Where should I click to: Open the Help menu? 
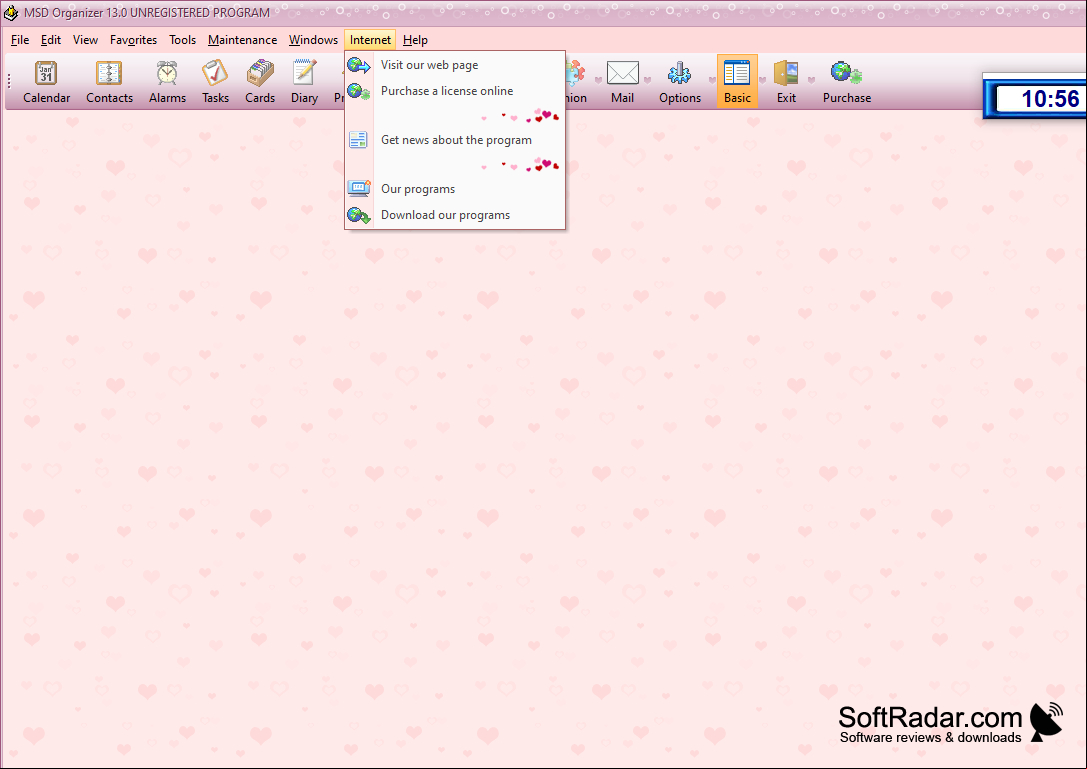tap(415, 40)
